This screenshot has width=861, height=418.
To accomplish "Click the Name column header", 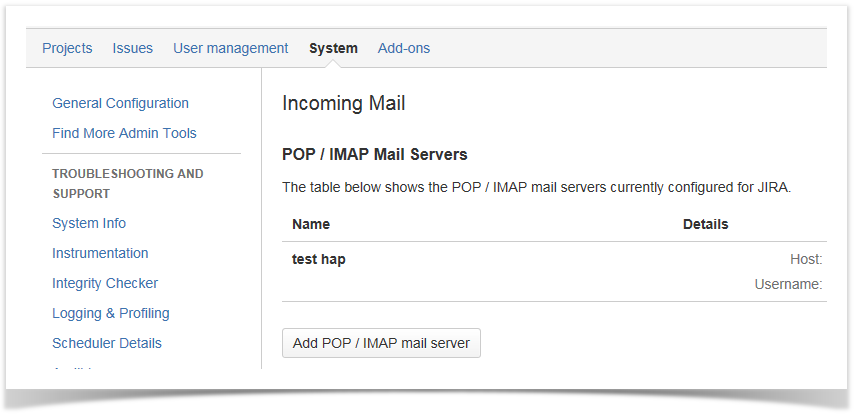I will [311, 224].
